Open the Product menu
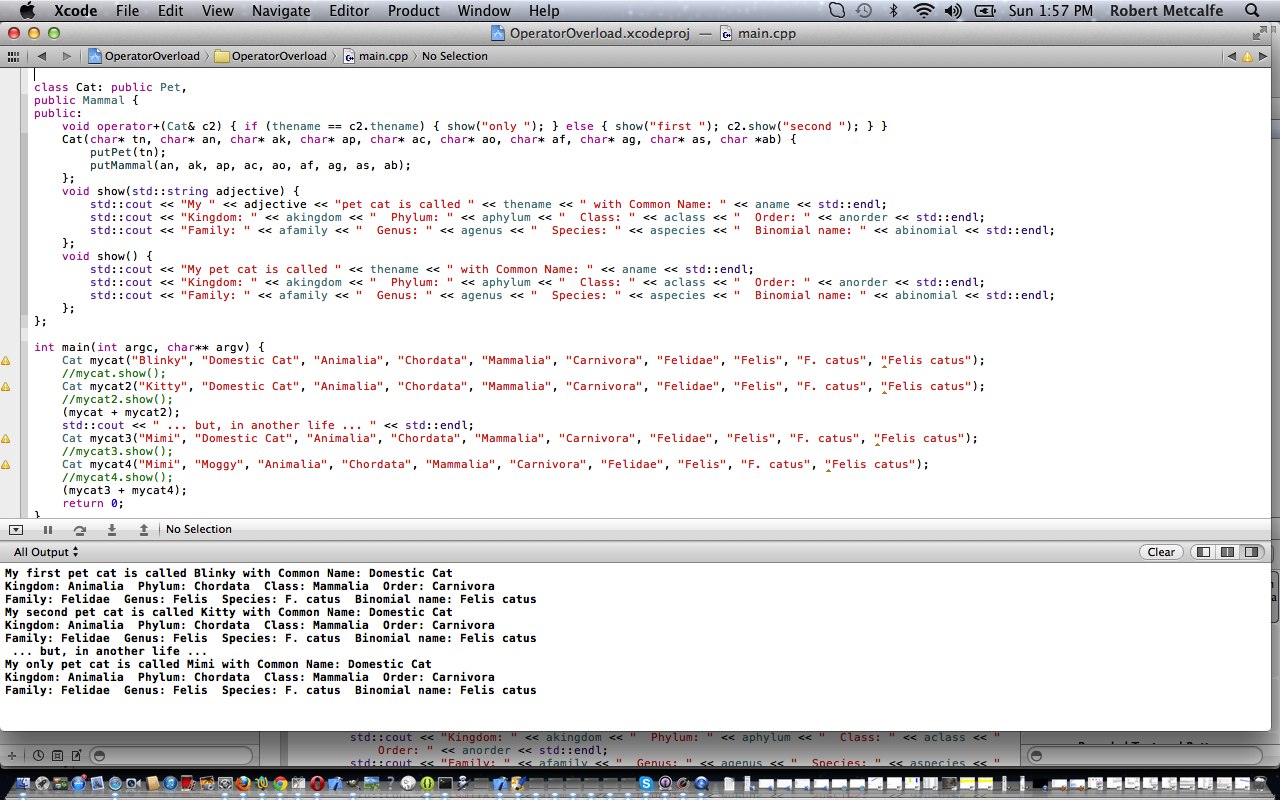The width and height of the screenshot is (1280, 800). [x=413, y=11]
